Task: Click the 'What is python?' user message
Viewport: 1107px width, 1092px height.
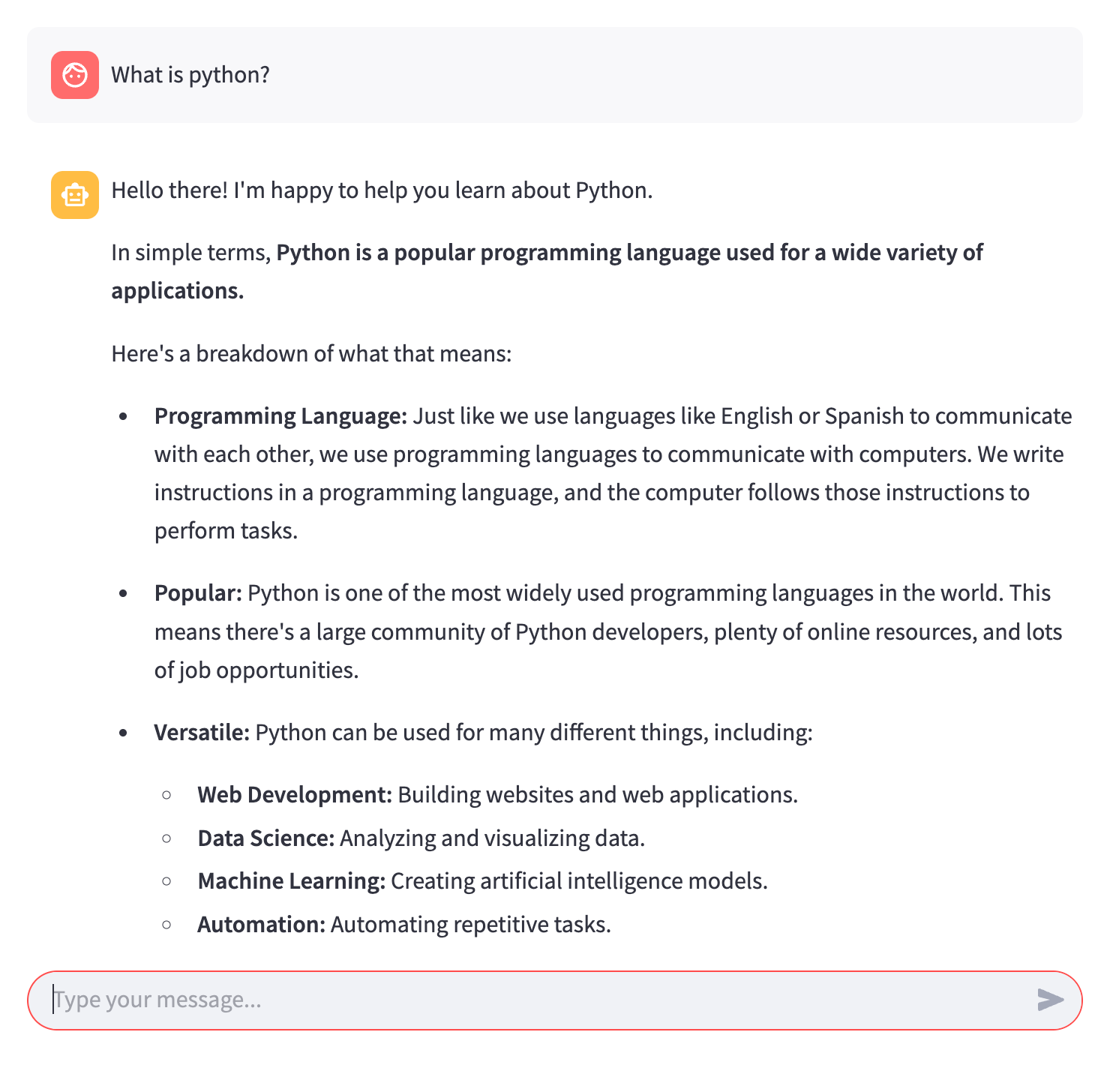Action: click(190, 75)
